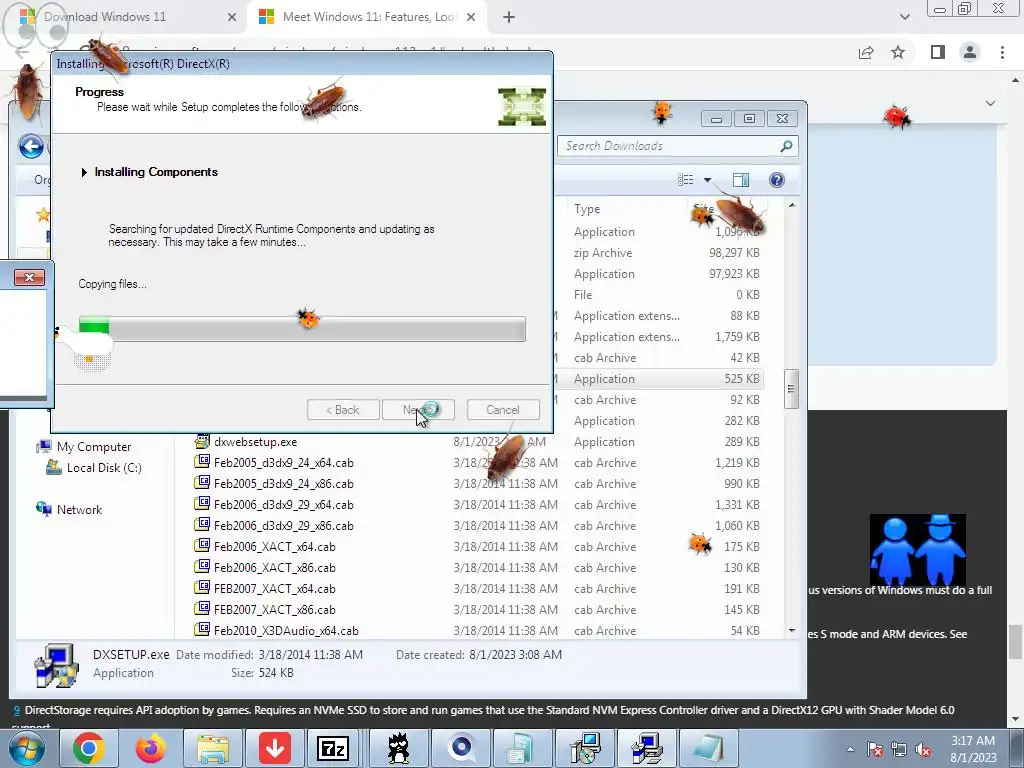The width and height of the screenshot is (1024, 768).
Task: Click the search magnifier in Search Downloads
Action: pyautogui.click(x=786, y=146)
